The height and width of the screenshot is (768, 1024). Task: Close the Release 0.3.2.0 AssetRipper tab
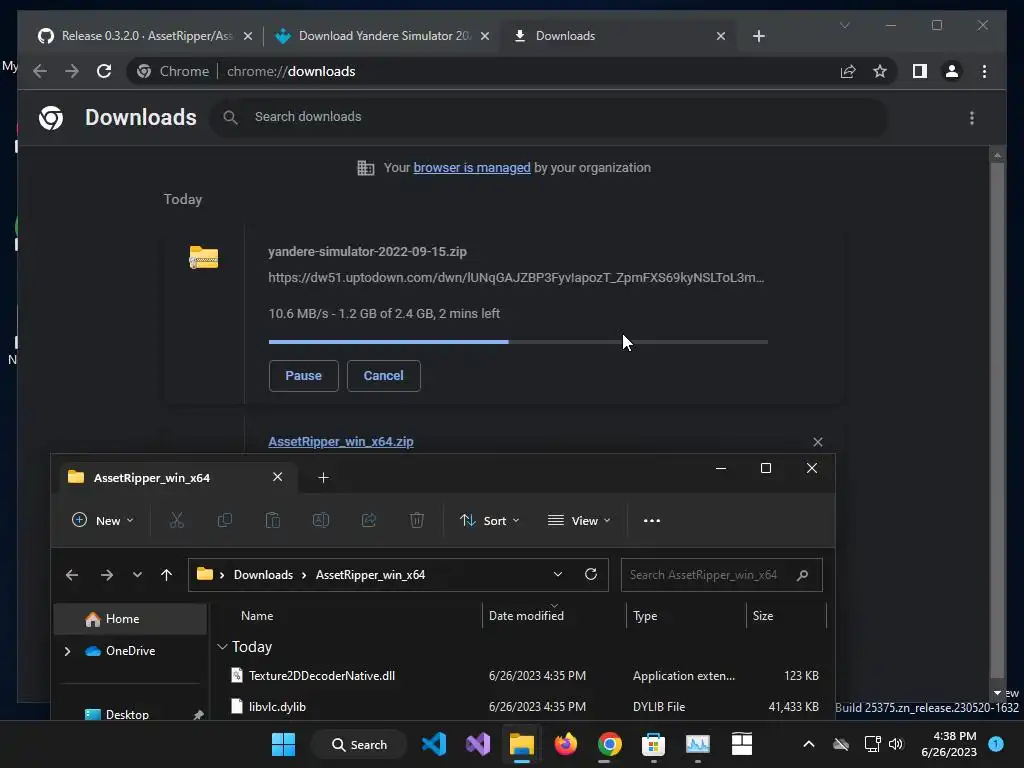pyautogui.click(x=248, y=36)
